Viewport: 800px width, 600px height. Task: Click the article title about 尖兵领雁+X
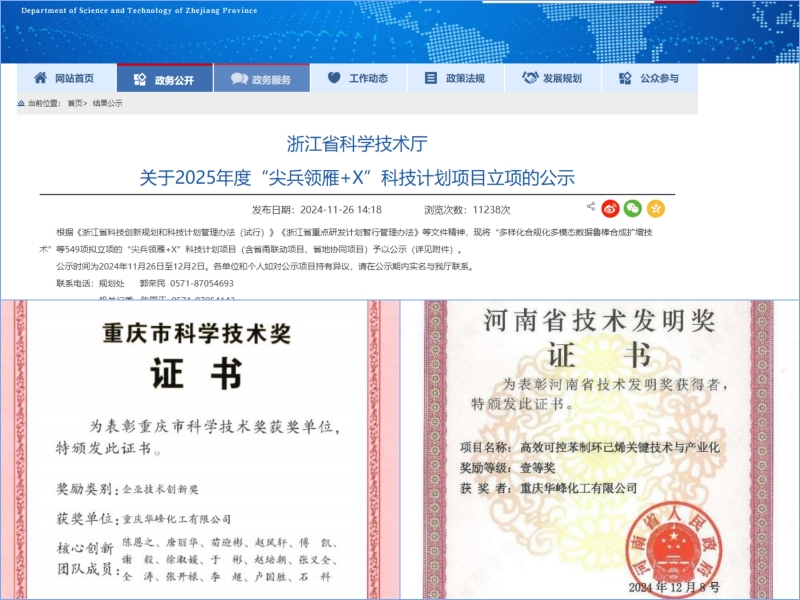pyautogui.click(x=357, y=178)
